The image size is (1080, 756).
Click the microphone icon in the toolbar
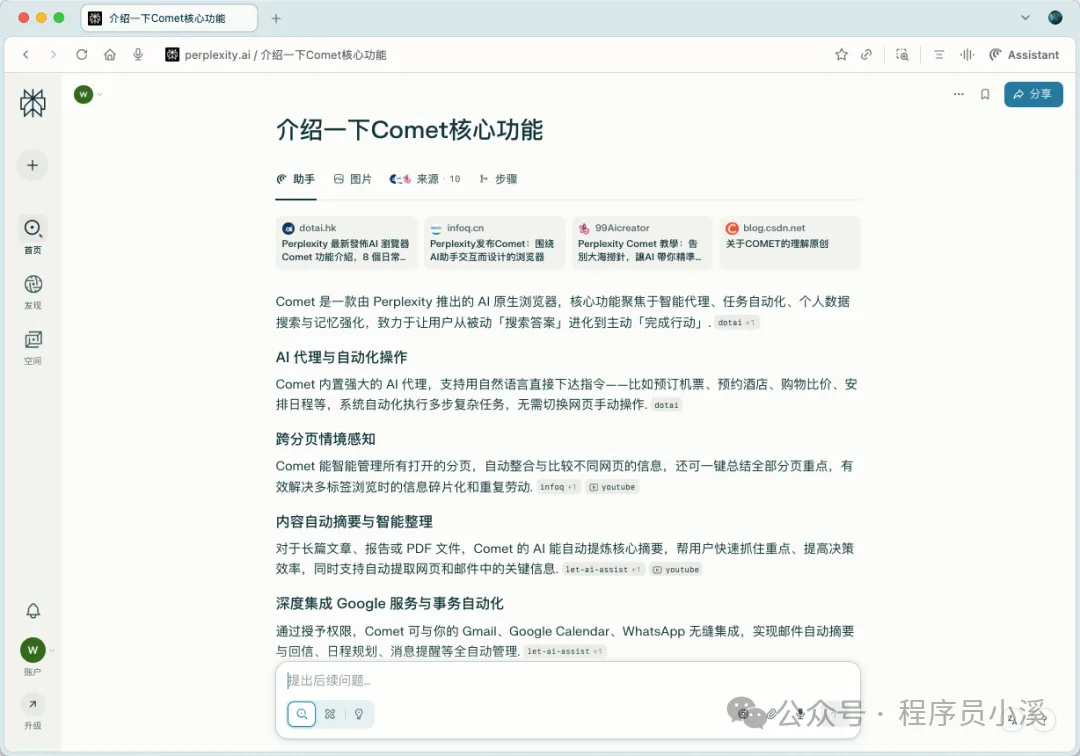(138, 54)
